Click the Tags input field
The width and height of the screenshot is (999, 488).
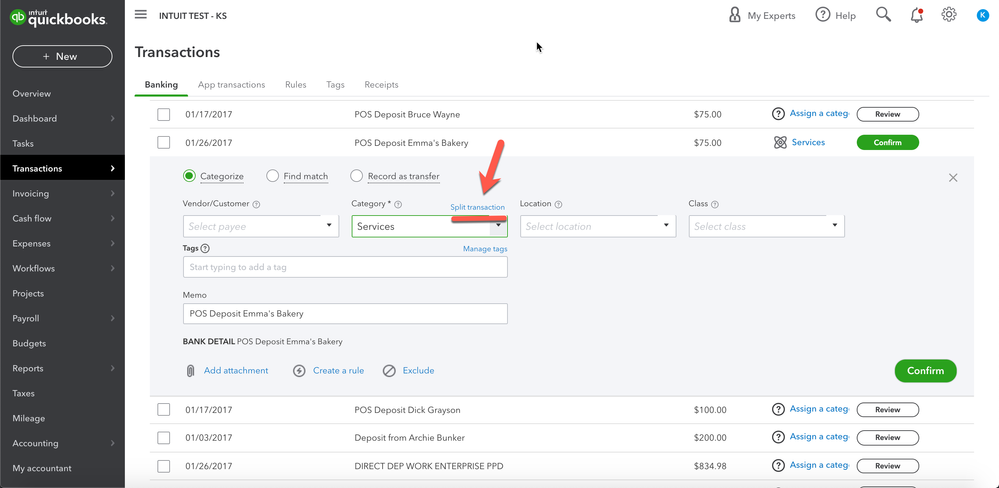pos(345,267)
